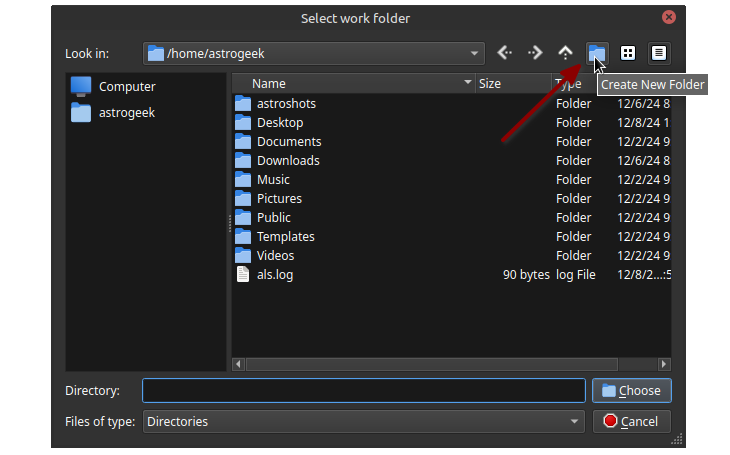This screenshot has width=730, height=455.
Task: Click Folder type cell in astroshots row
Action: [574, 103]
